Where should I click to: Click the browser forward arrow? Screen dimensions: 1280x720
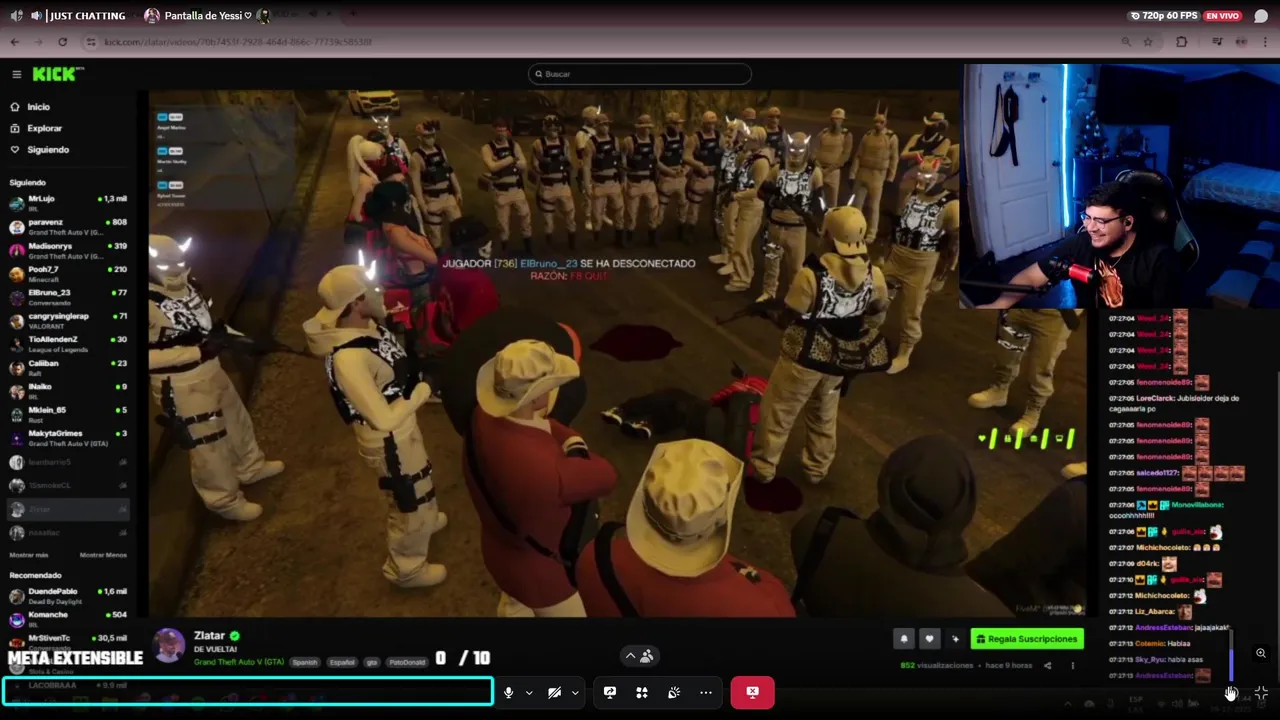pyautogui.click(x=38, y=42)
